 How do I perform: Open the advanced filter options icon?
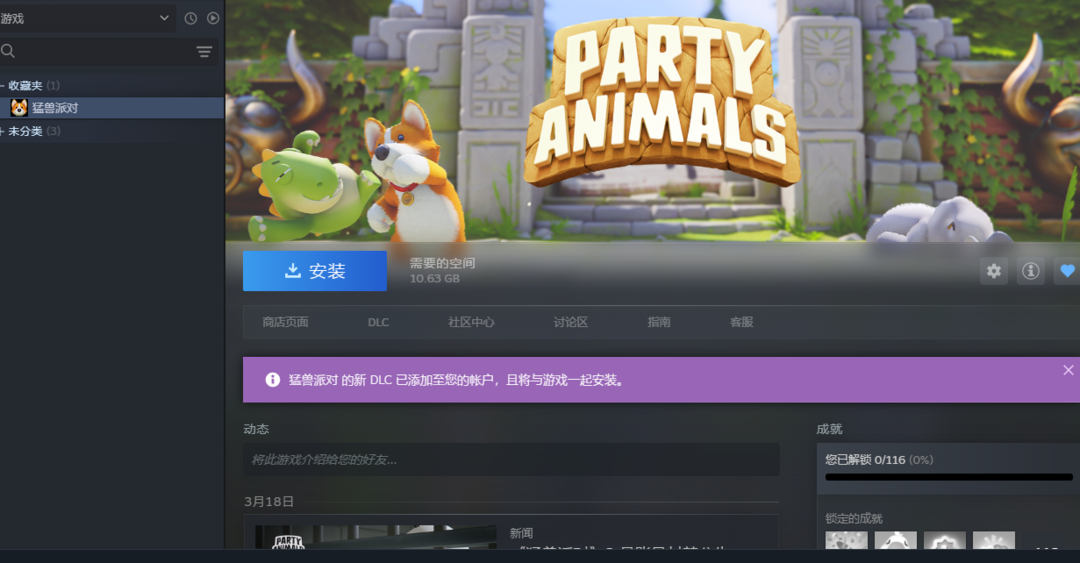[x=205, y=52]
